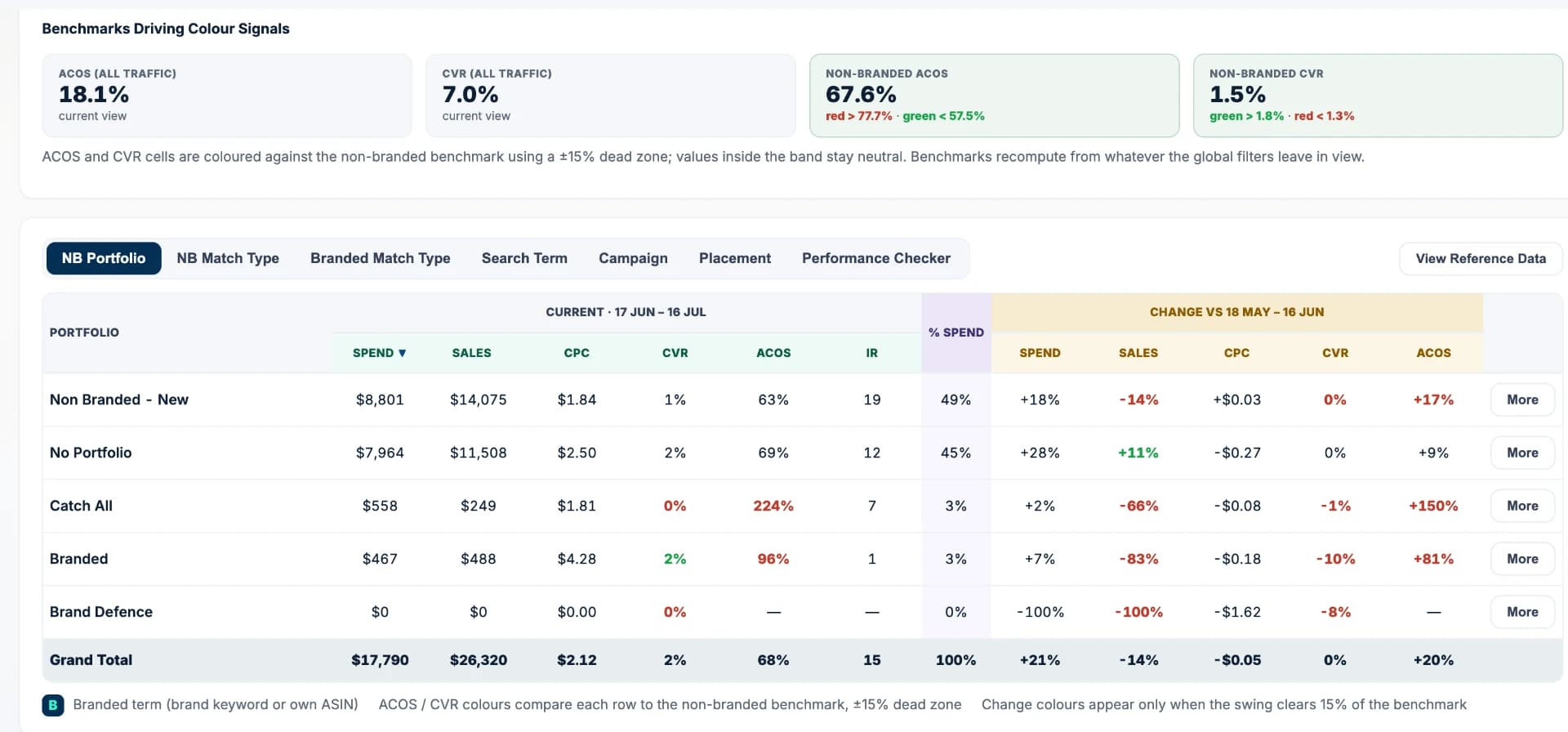Viewport: 1568px width, 732px height.
Task: Expand More for Non Branded - New row
Action: pyautogui.click(x=1522, y=399)
